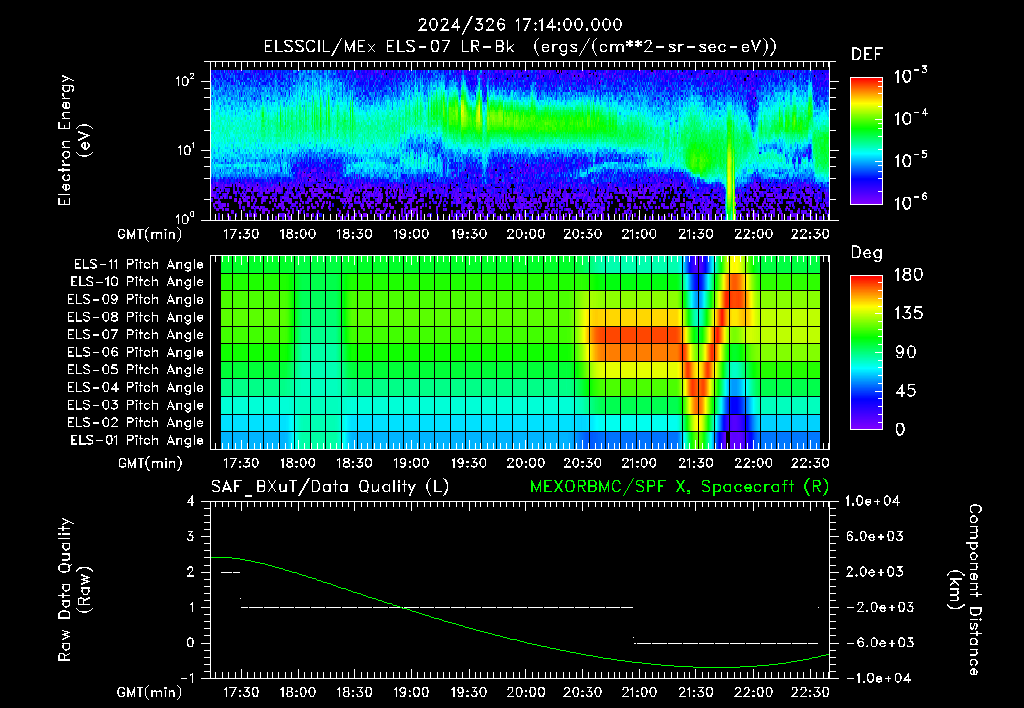Click the 21:00 tick label under spectrogram

pos(639,234)
